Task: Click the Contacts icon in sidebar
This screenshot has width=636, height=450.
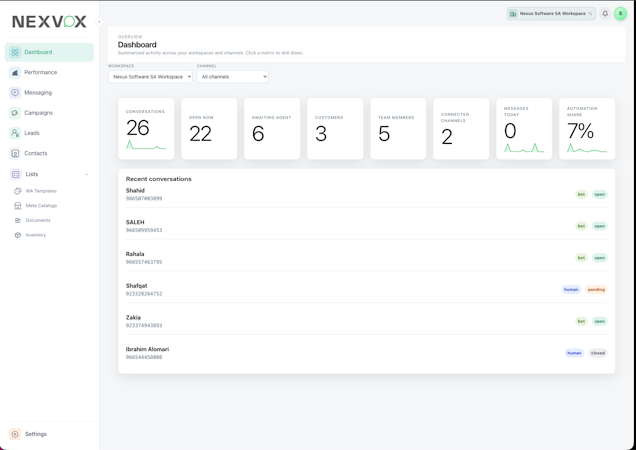Action: pyautogui.click(x=15, y=153)
